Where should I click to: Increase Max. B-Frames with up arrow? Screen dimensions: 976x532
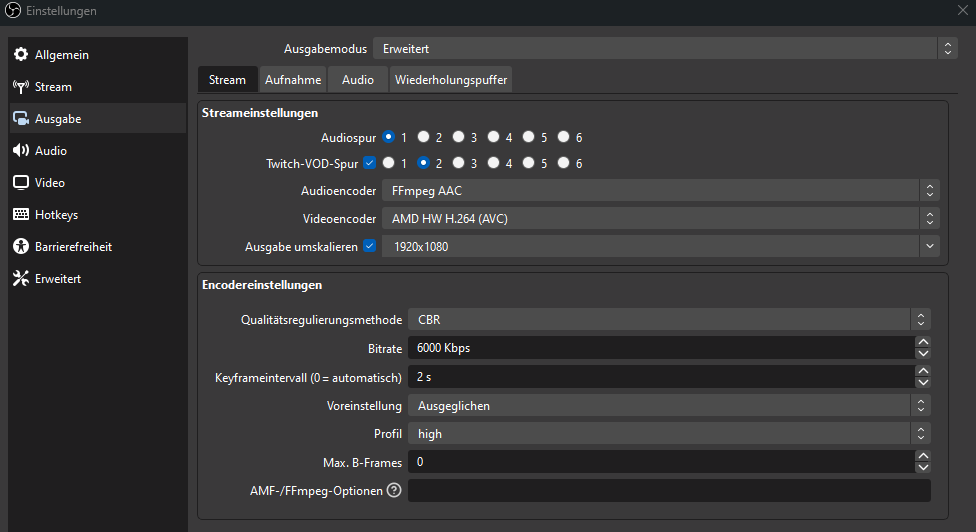click(x=923, y=456)
